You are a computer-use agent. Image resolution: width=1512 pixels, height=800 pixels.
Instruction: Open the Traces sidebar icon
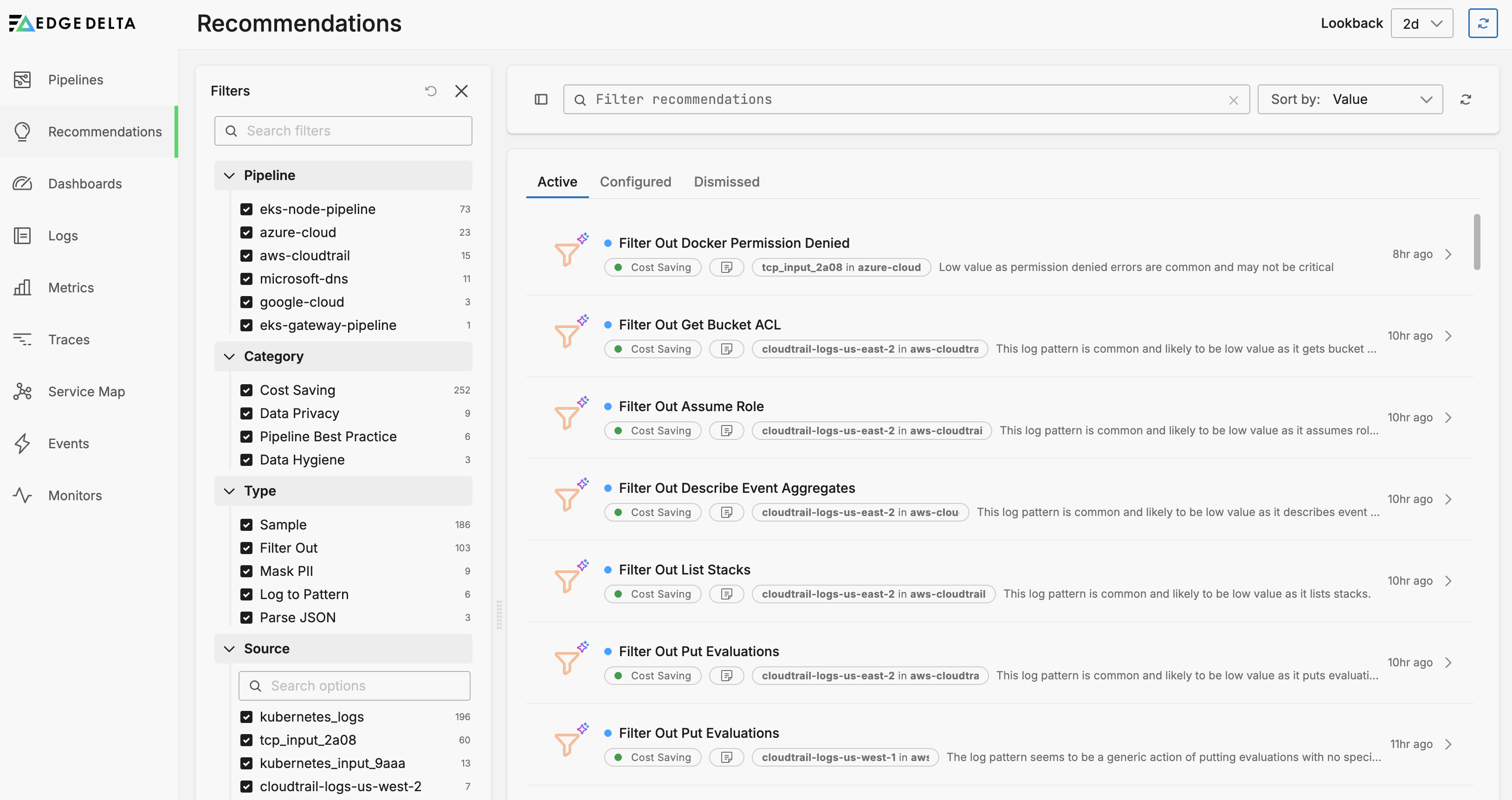(22, 339)
